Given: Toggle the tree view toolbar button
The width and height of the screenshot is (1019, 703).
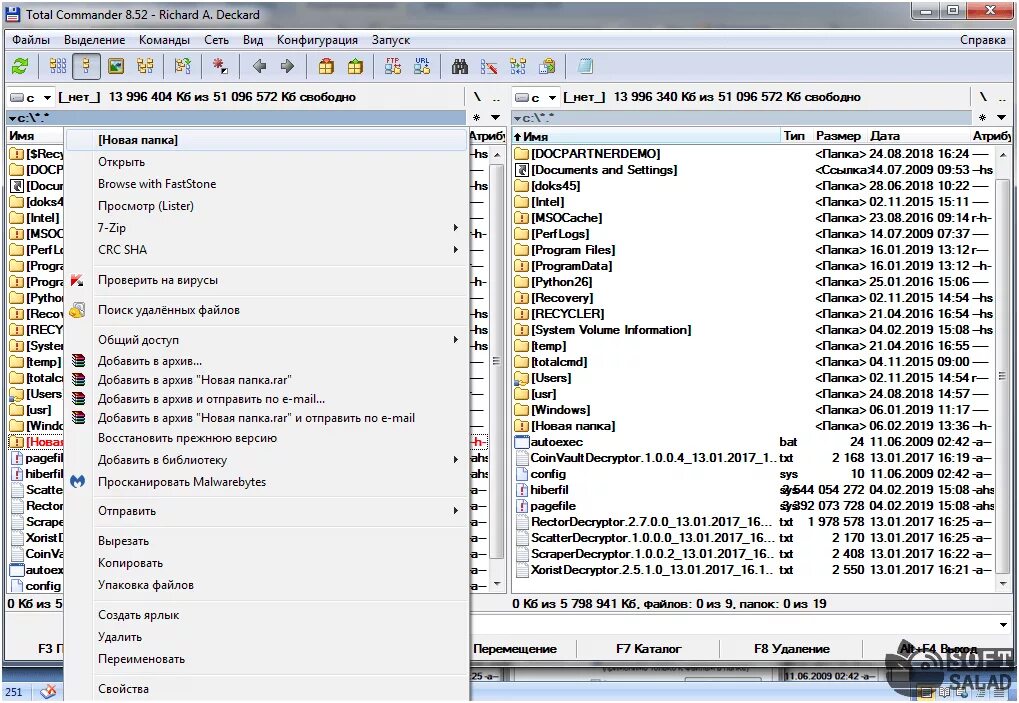Looking at the screenshot, I should 145,66.
